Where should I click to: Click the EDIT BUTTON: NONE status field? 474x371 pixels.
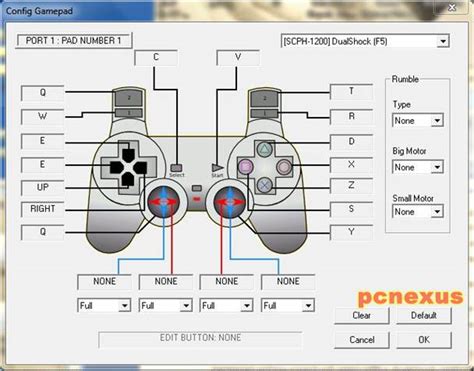pyautogui.click(x=200, y=339)
